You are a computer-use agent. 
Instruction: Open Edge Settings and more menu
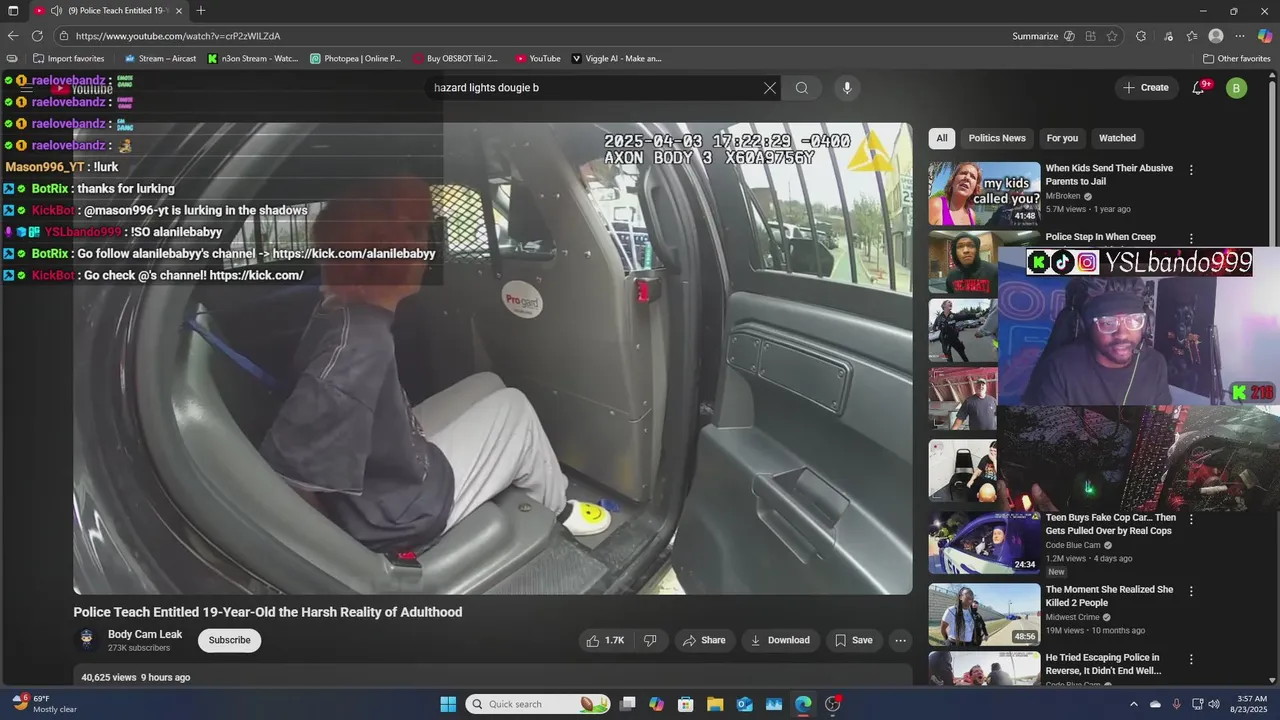pyautogui.click(x=1240, y=36)
